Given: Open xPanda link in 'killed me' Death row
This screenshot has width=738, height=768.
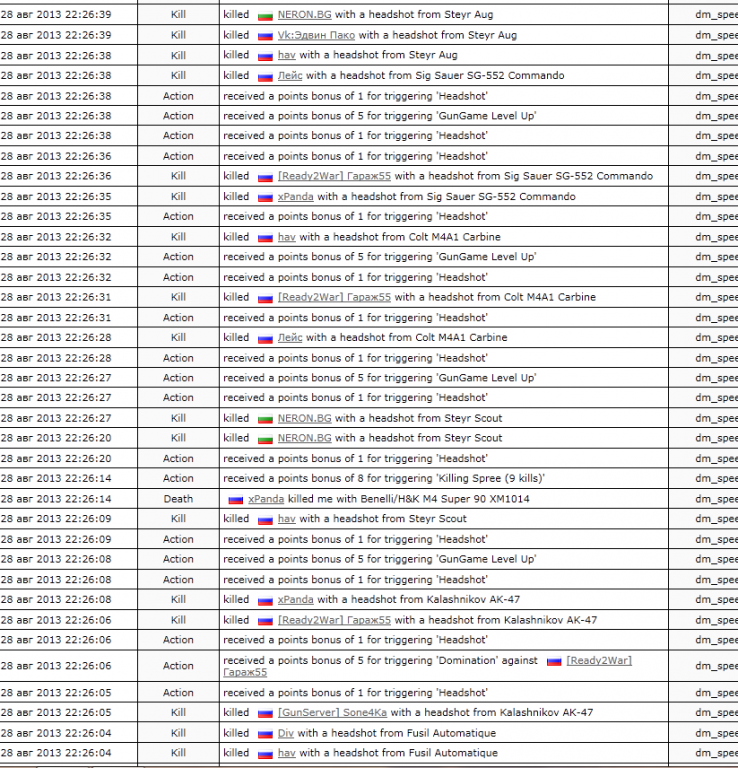Looking at the screenshot, I should (267, 498).
